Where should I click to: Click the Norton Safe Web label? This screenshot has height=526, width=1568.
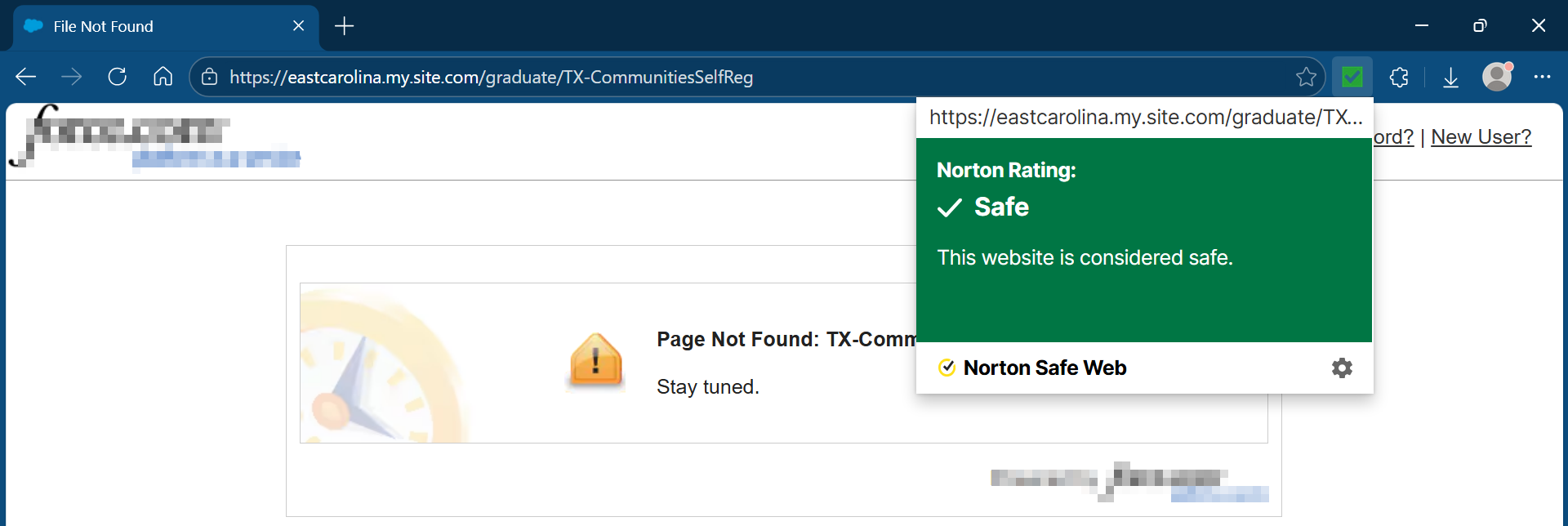pyautogui.click(x=1045, y=368)
